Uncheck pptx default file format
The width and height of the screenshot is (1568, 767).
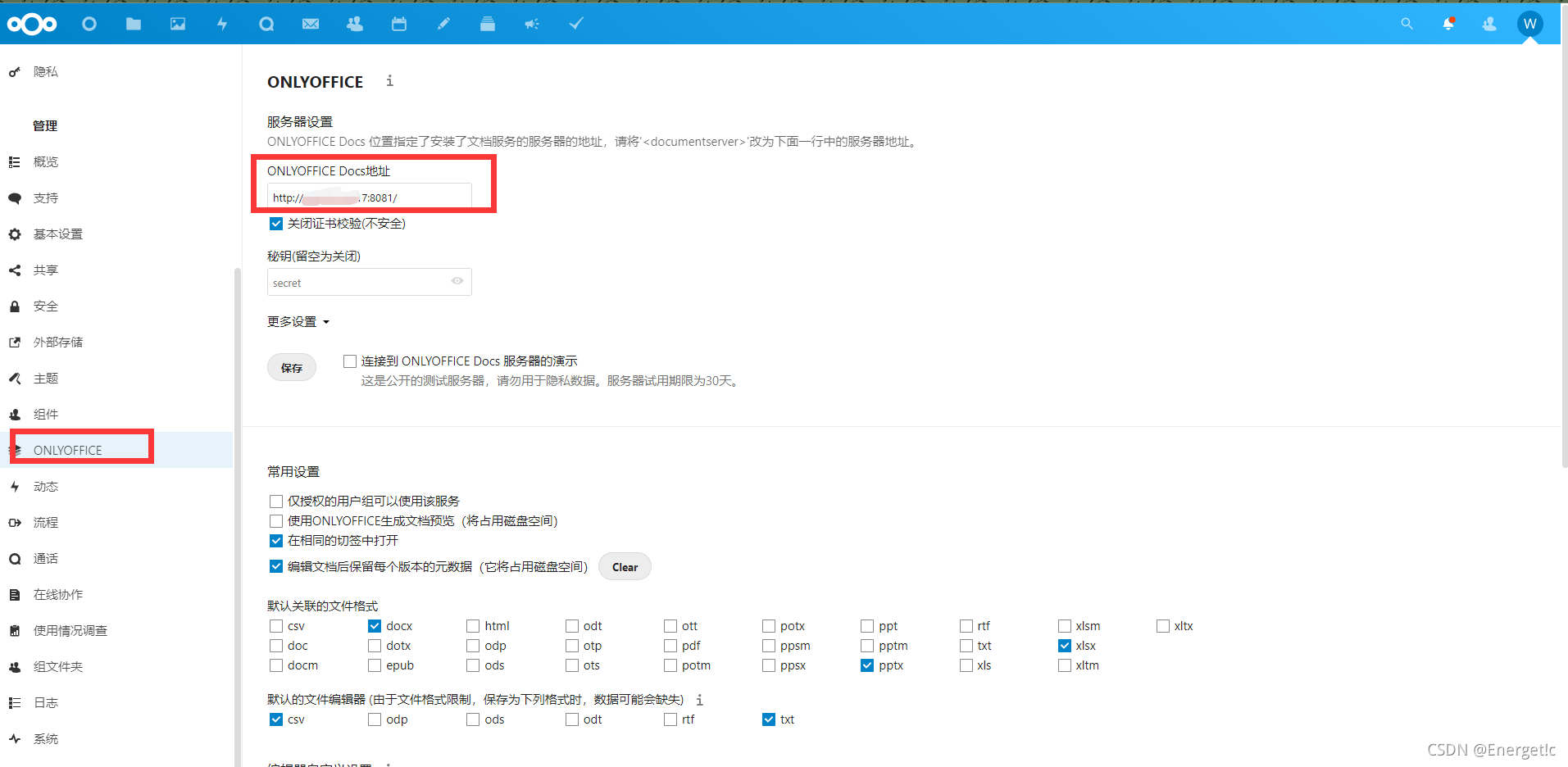867,665
